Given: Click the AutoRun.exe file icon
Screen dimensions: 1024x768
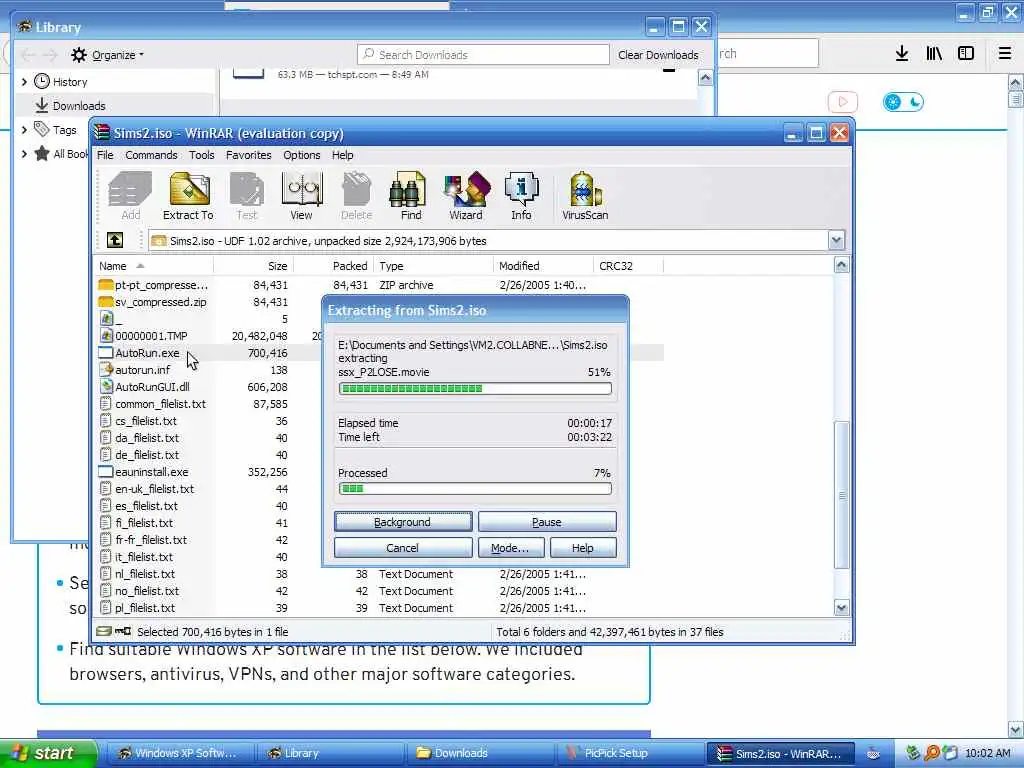Looking at the screenshot, I should [106, 353].
